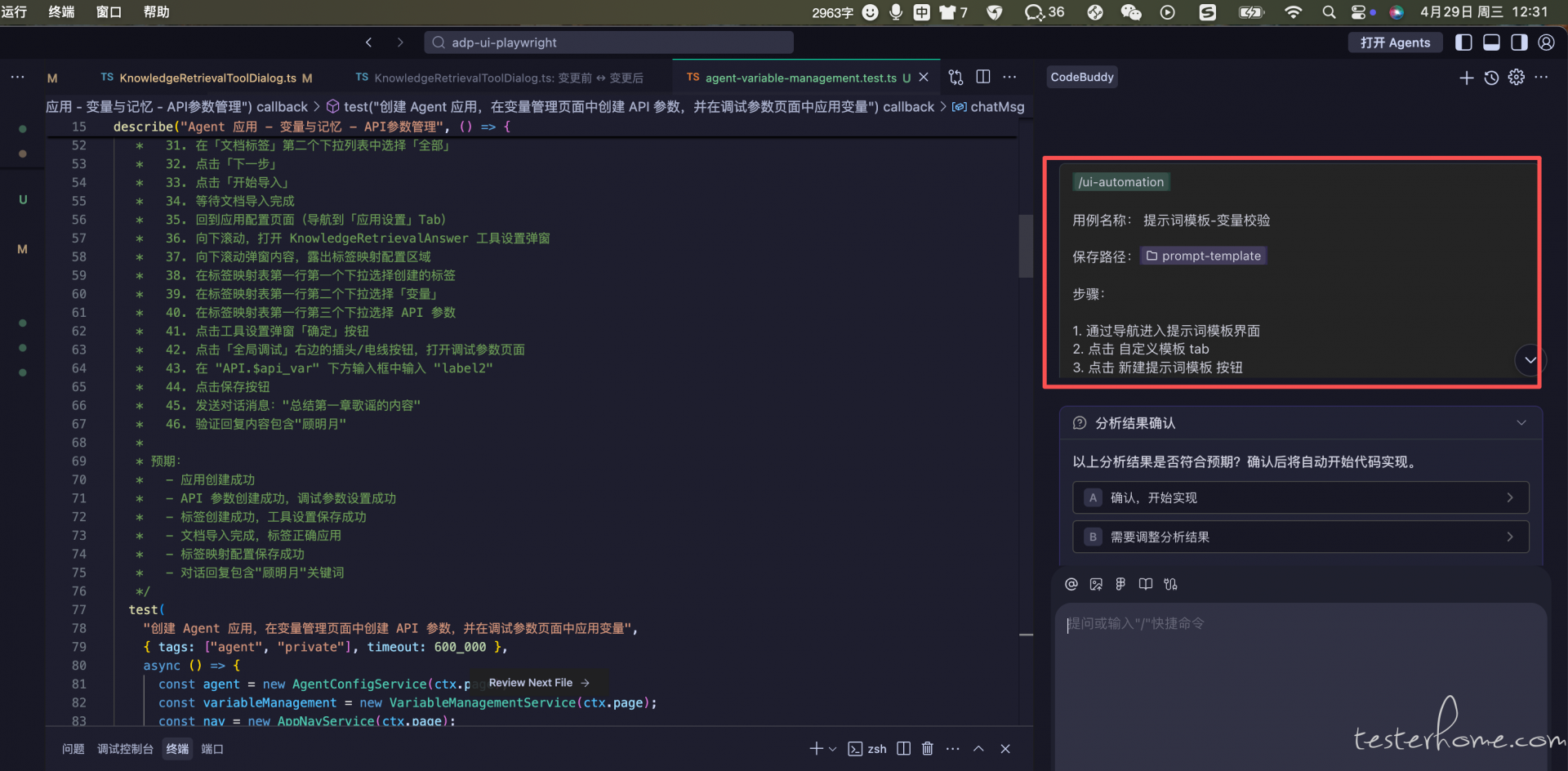
Task: Open CodeBuddy settings gear
Action: [1517, 77]
